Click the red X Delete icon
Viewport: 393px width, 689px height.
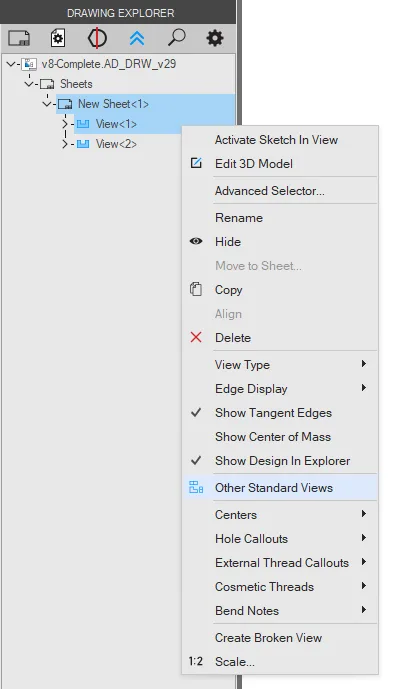[196, 337]
